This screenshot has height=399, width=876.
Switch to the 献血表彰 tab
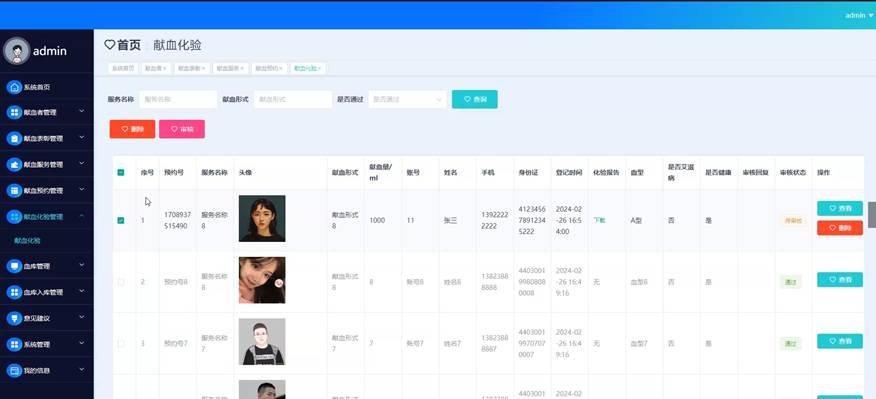pos(192,68)
